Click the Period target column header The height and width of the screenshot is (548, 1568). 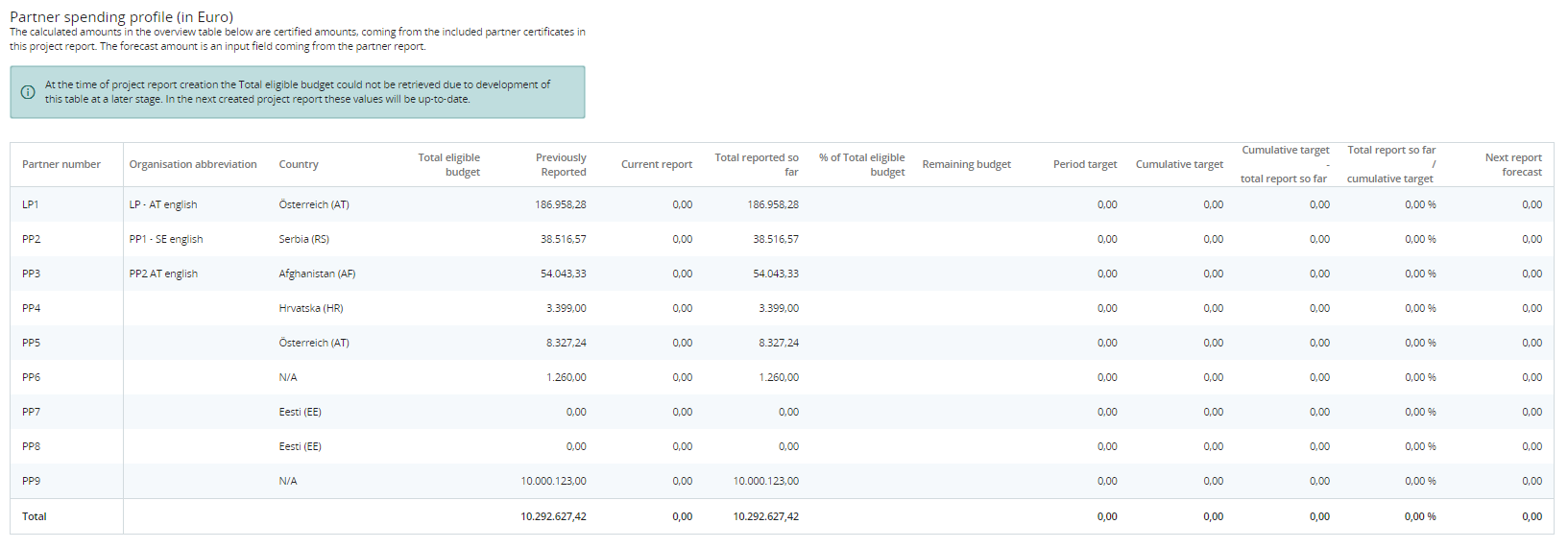1084,165
